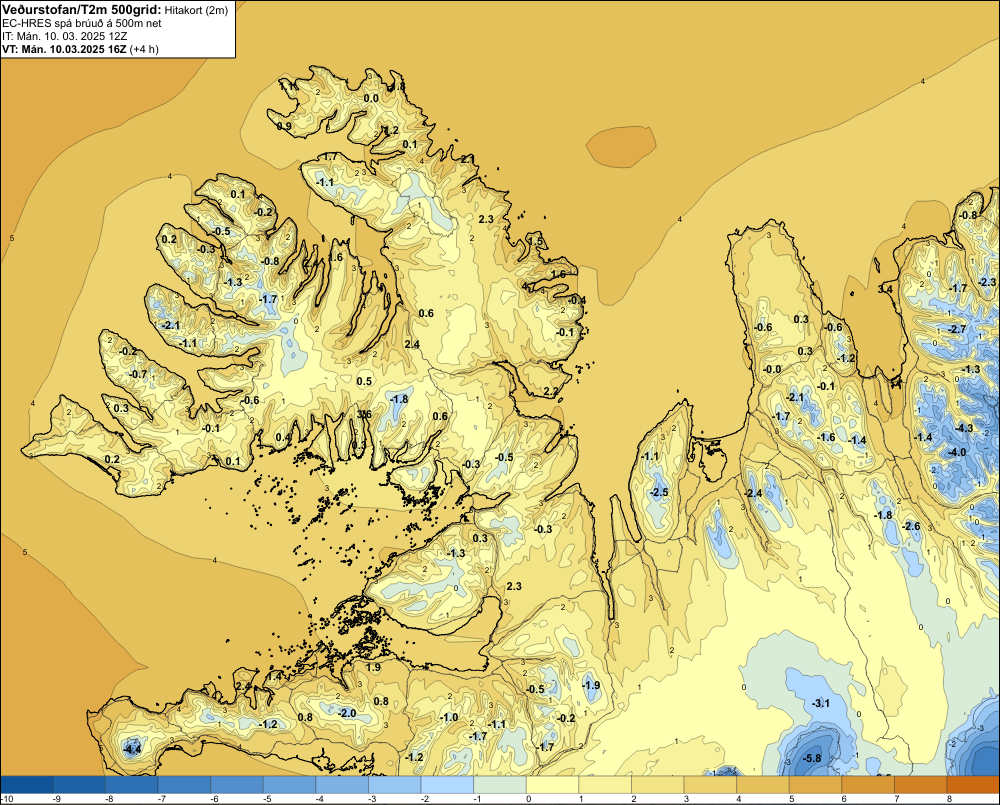This screenshot has width=1000, height=805.
Task: Click the '-3.1' temperature value
Action: (x=821, y=703)
